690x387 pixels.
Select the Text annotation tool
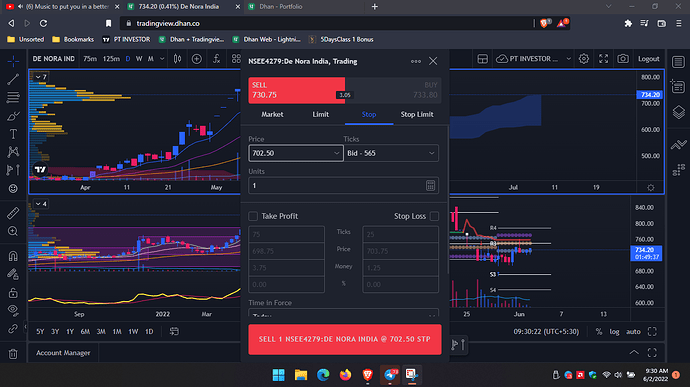point(13,134)
